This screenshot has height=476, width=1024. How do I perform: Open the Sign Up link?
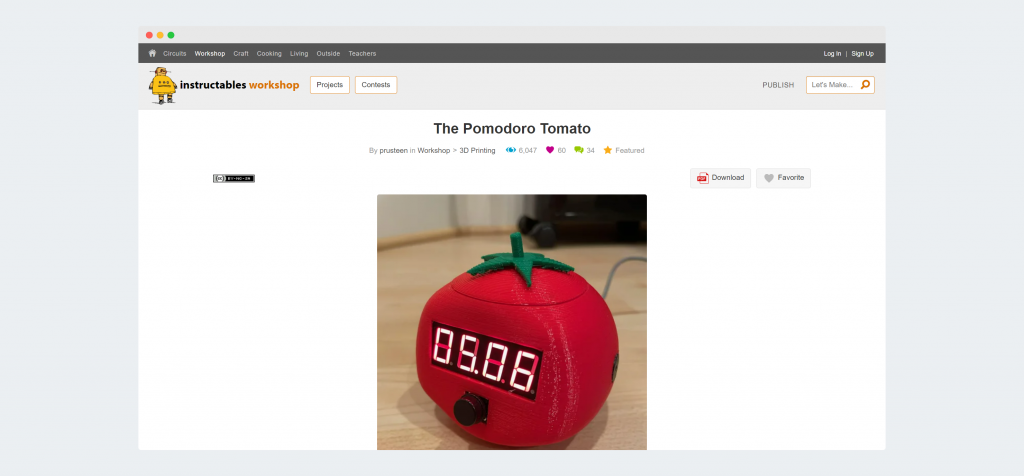[862, 54]
